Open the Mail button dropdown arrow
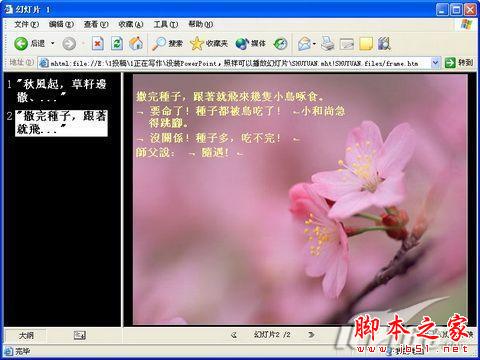The height and width of the screenshot is (360, 480). click(314, 44)
